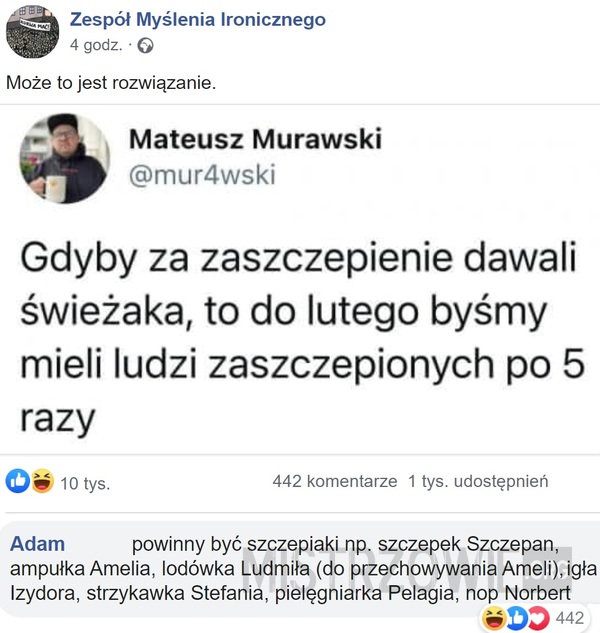Open the @mur4wski handle

click(x=202, y=175)
